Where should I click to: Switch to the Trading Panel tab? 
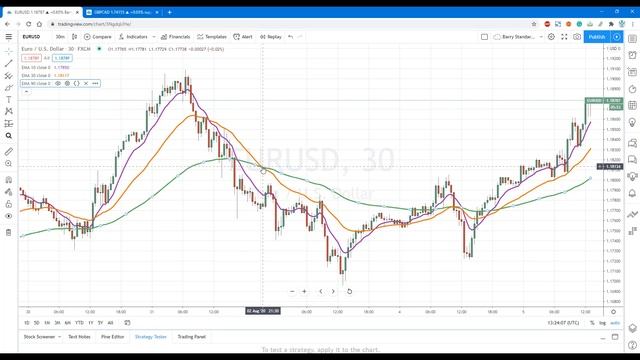(192, 337)
